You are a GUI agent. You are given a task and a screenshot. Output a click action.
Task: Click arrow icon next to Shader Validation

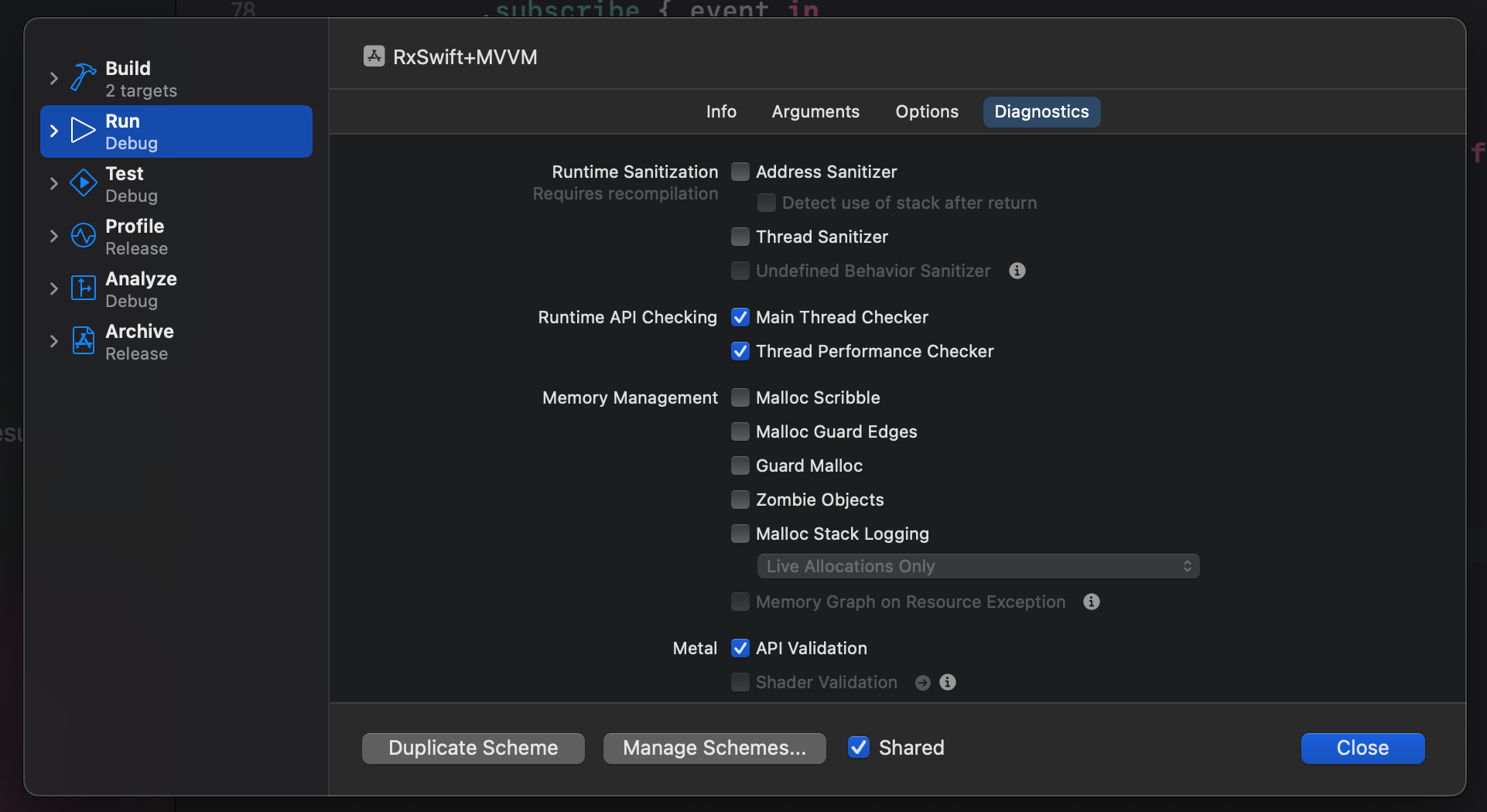click(923, 682)
